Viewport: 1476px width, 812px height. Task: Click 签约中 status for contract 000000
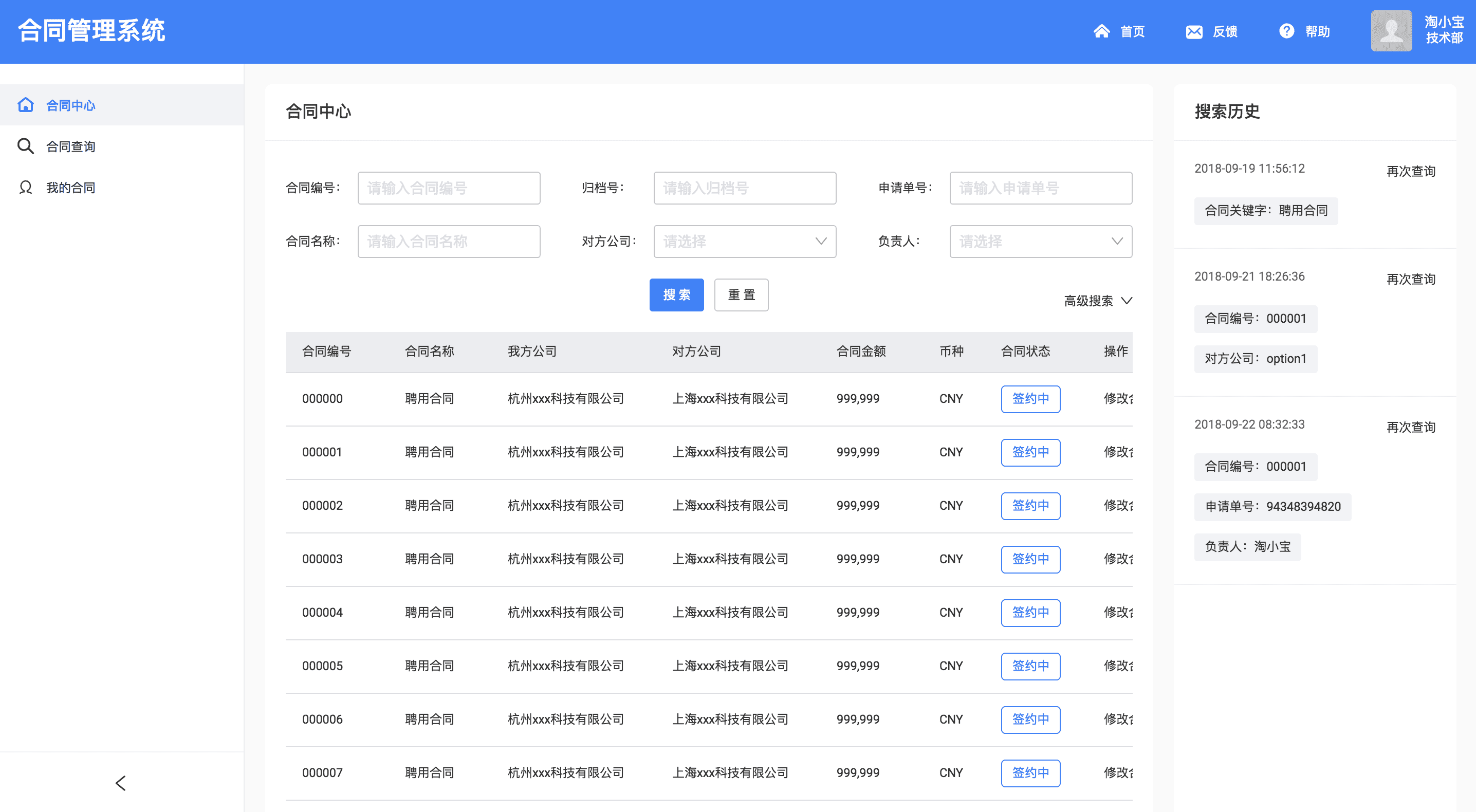pos(1030,399)
